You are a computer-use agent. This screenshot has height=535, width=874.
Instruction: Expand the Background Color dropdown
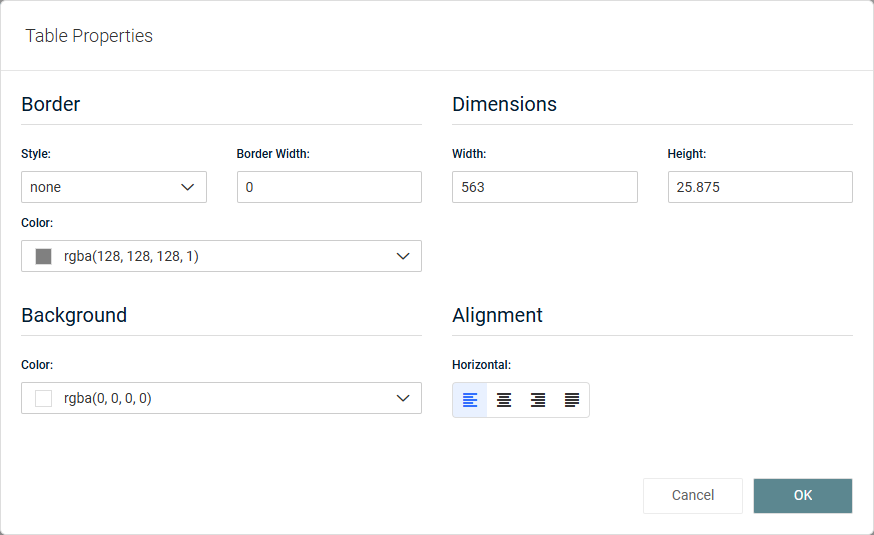click(221, 398)
